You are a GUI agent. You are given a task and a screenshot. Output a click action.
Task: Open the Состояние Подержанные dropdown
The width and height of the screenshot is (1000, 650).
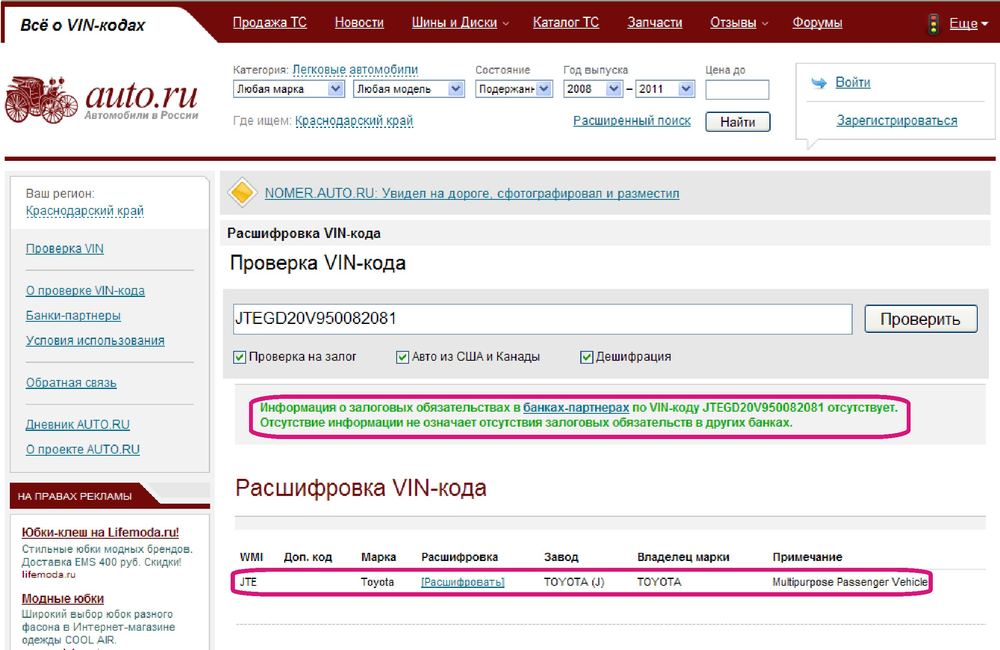(514, 89)
